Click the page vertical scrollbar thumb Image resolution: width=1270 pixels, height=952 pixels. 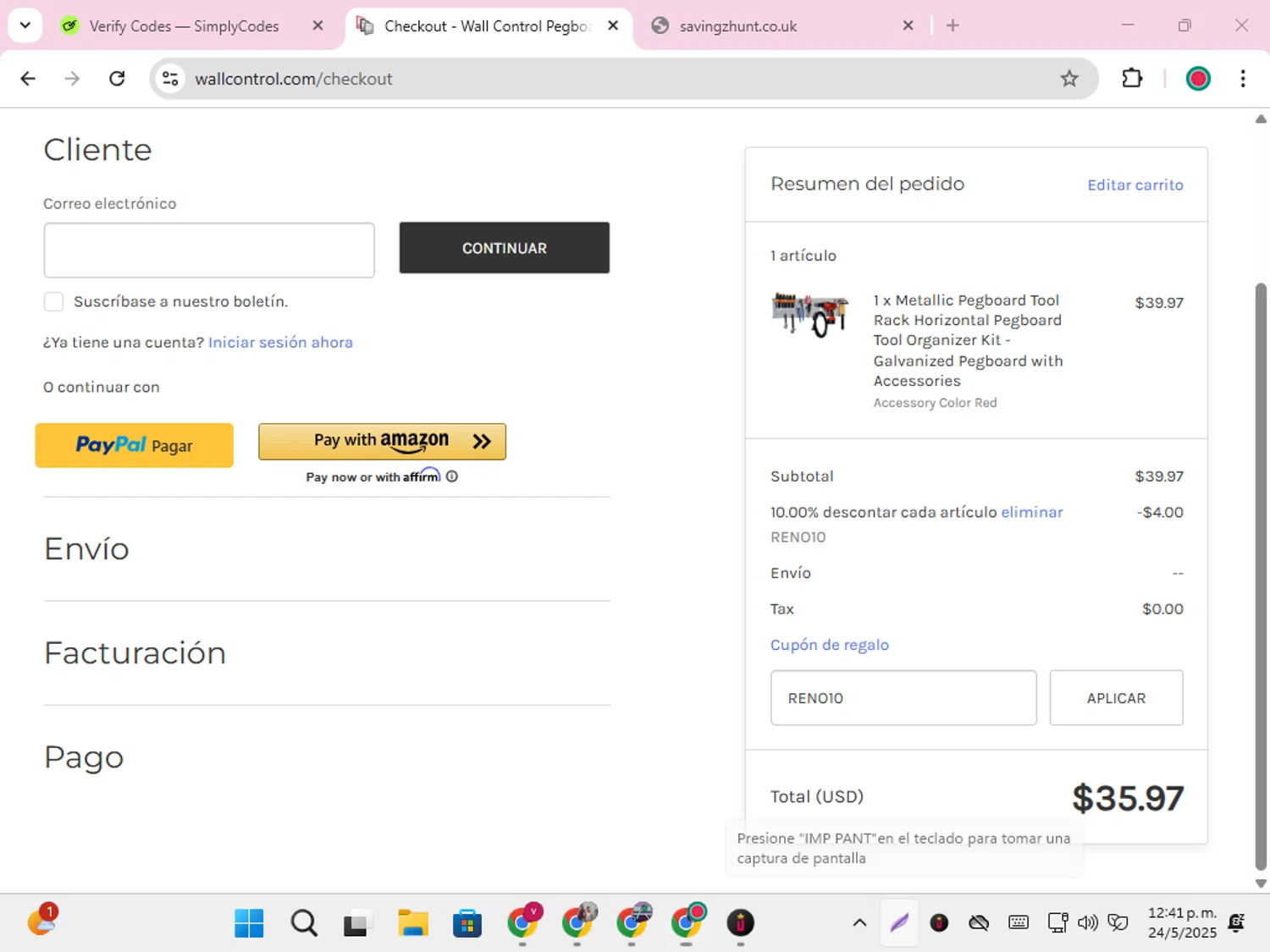(1261, 575)
